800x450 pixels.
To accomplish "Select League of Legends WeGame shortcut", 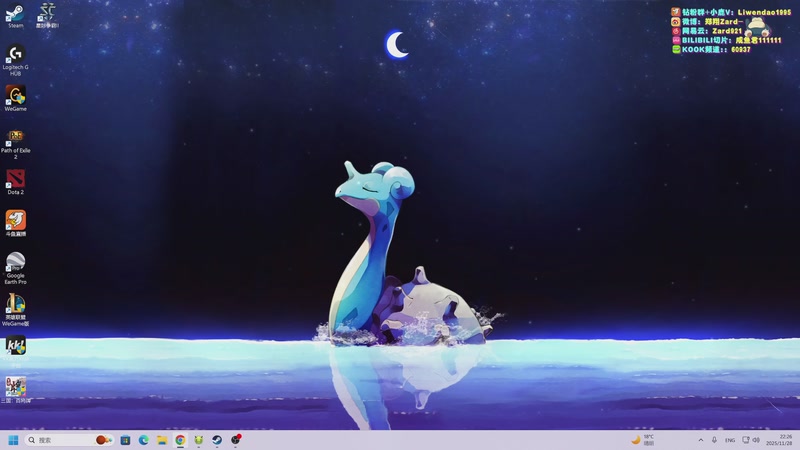I will [x=15, y=310].
